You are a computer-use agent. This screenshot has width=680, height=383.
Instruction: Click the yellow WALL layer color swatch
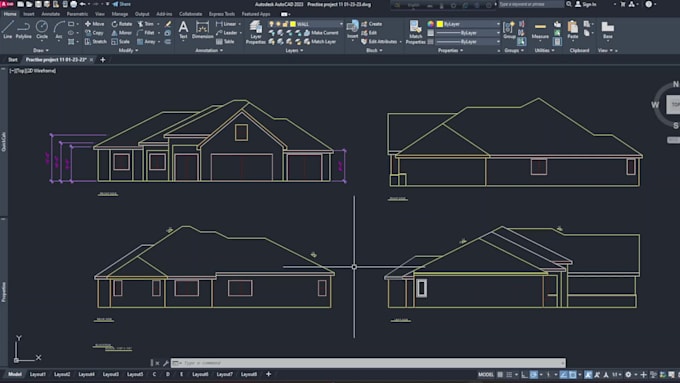pyautogui.click(x=293, y=24)
